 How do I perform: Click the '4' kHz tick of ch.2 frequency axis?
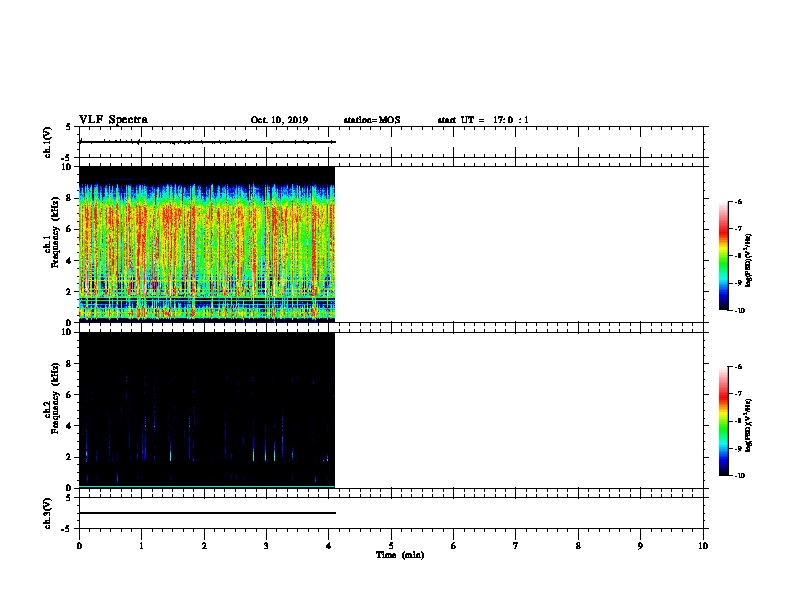69,426
